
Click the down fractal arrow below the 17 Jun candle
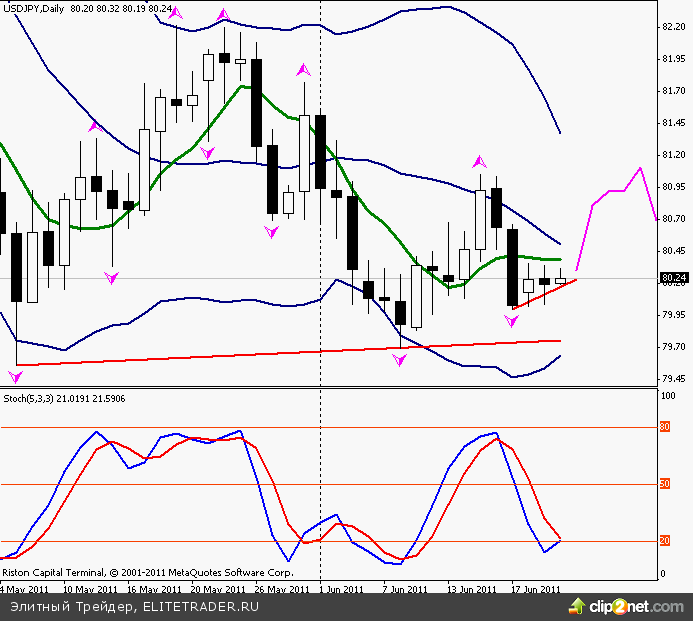click(x=512, y=321)
